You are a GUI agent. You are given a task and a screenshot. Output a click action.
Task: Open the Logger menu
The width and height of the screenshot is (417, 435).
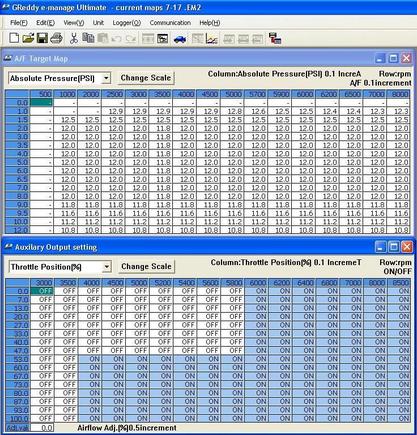click(127, 23)
